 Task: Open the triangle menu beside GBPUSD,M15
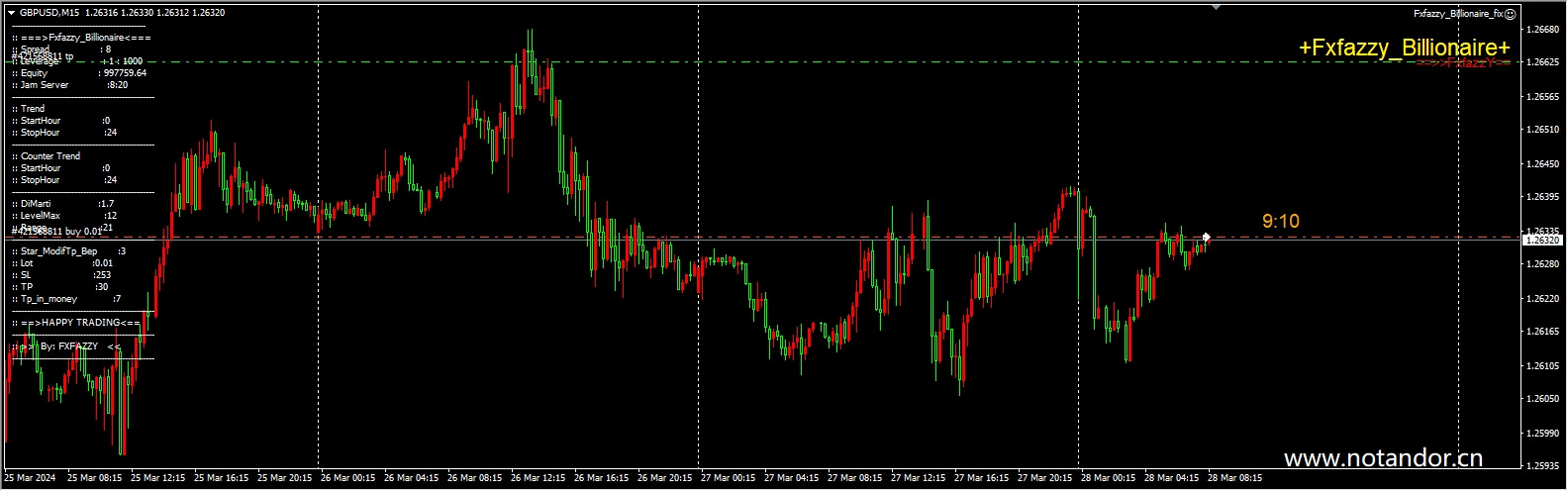[11, 13]
